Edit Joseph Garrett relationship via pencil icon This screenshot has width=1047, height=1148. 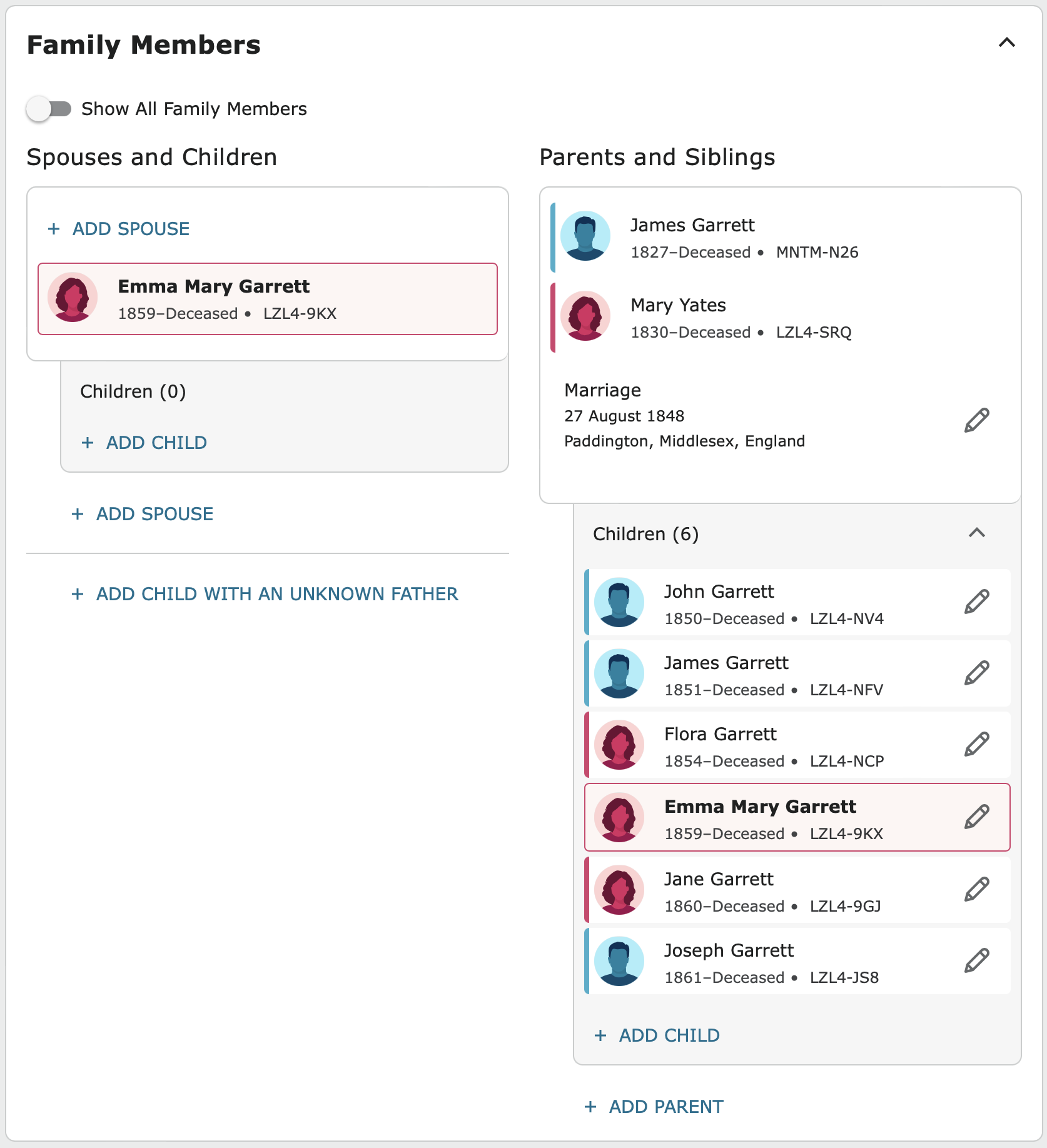(976, 960)
